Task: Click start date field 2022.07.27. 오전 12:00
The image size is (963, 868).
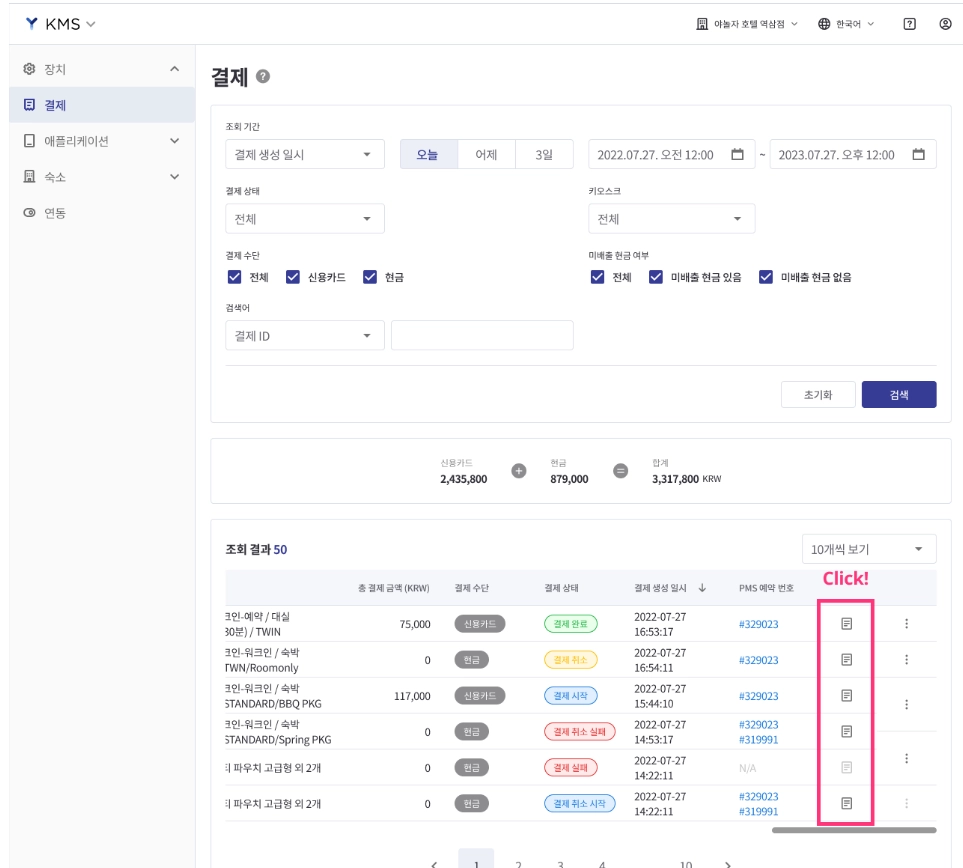Action: click(x=671, y=154)
